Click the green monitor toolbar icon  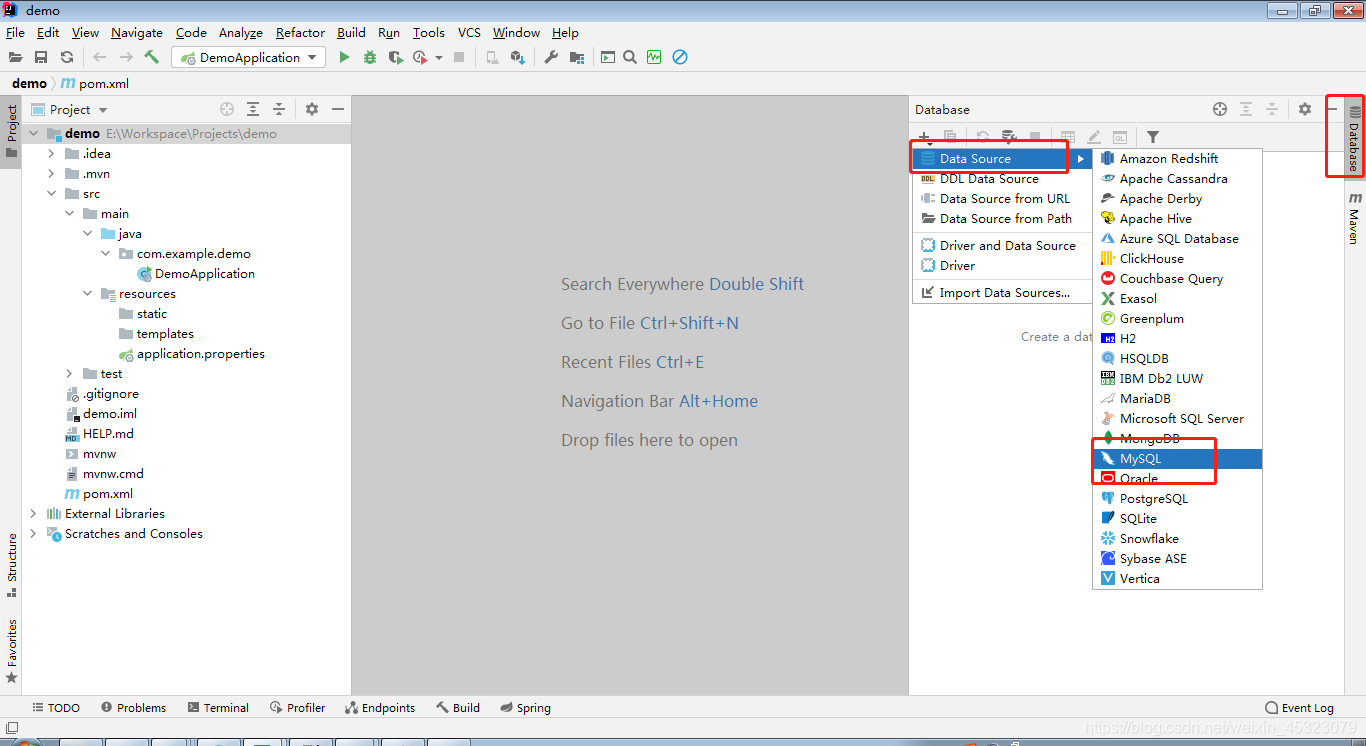pos(654,57)
